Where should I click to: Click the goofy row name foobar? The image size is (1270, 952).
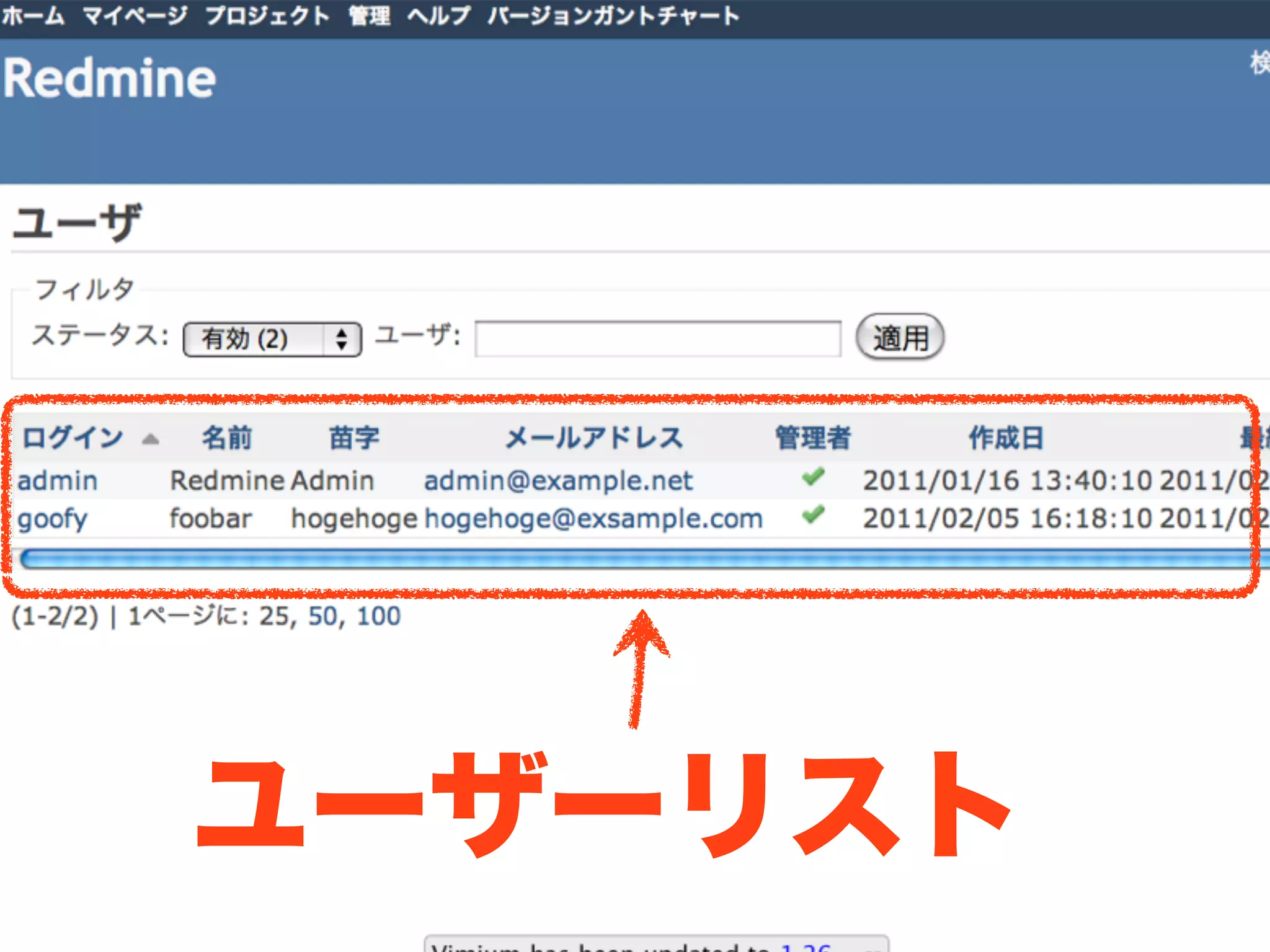click(x=211, y=519)
